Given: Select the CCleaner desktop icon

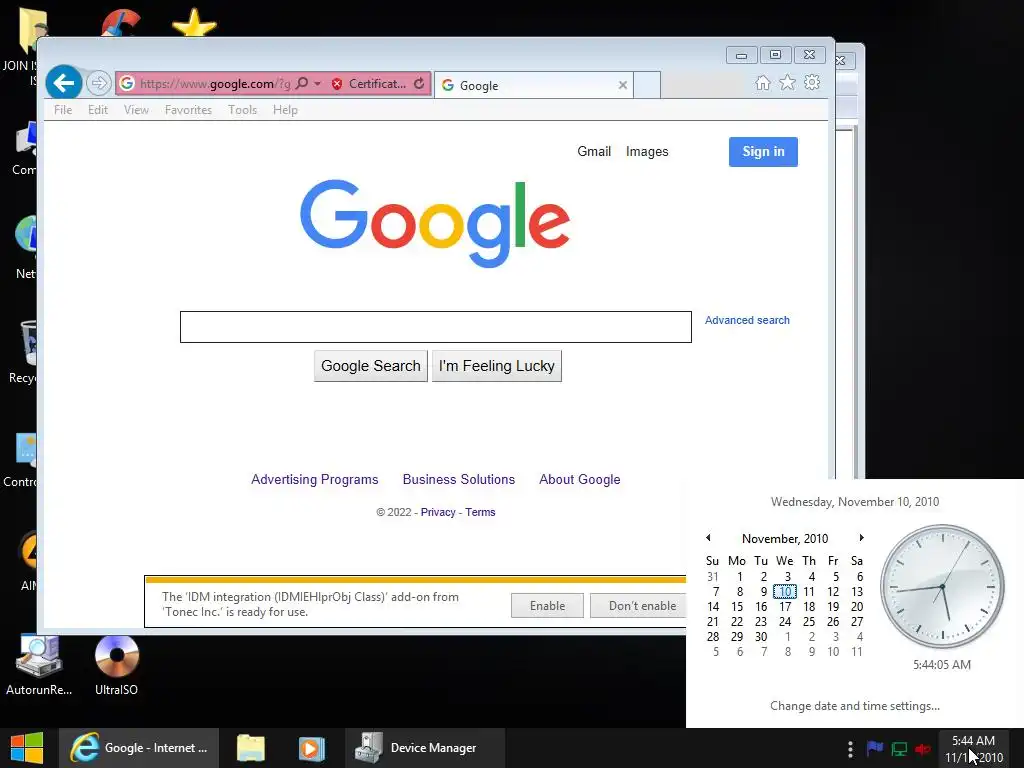Looking at the screenshot, I should 121,23.
